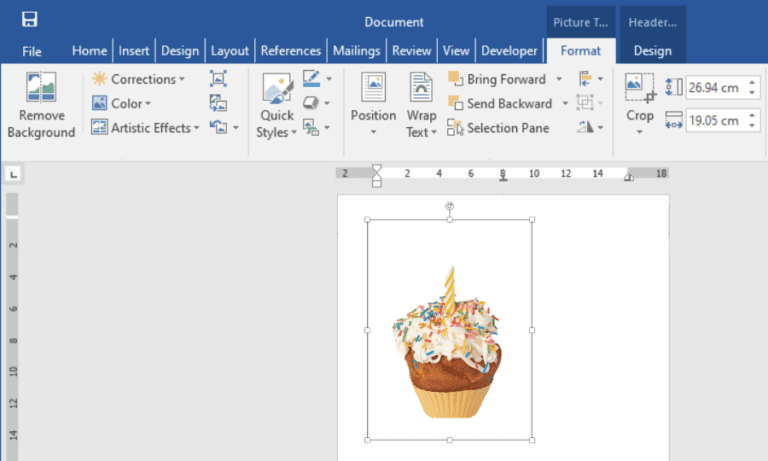Switch to the Insert tab
The width and height of the screenshot is (768, 461).
point(134,51)
